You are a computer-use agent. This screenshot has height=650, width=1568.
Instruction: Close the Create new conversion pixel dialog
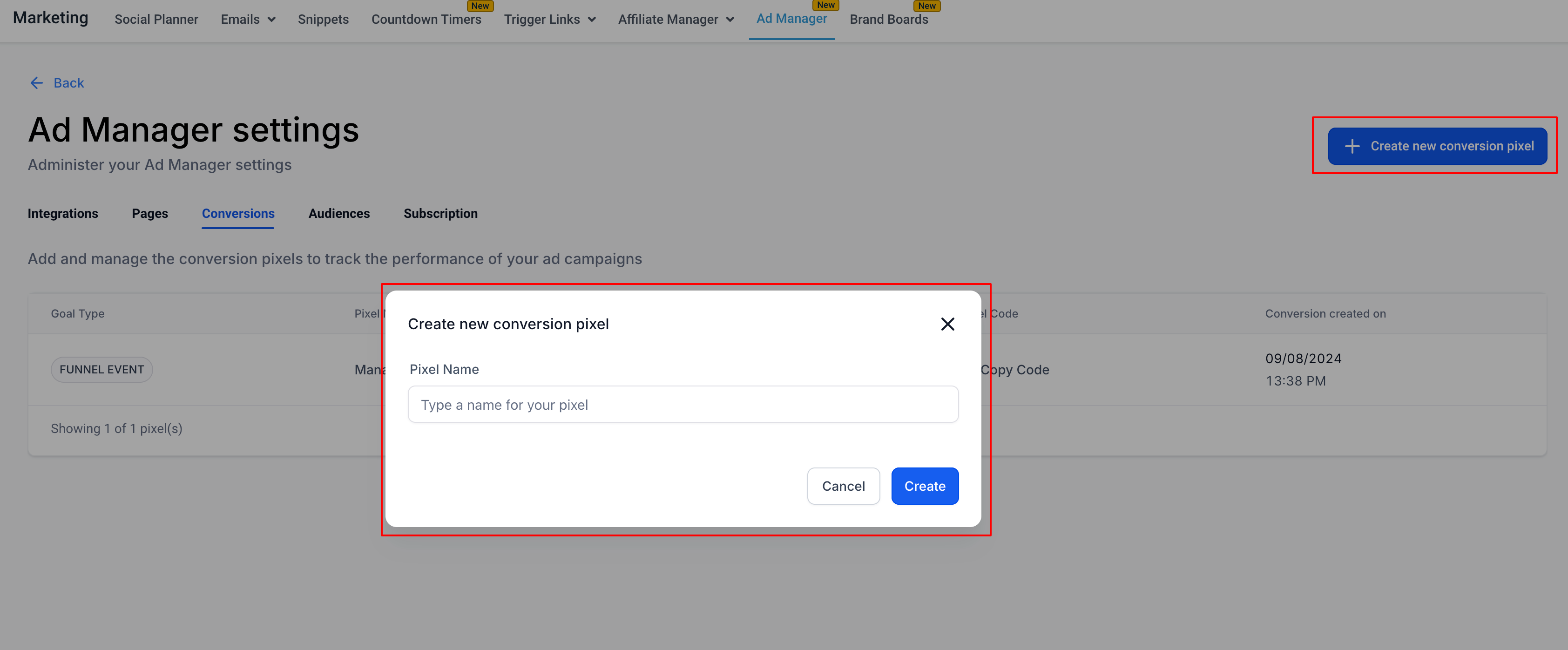(x=947, y=324)
